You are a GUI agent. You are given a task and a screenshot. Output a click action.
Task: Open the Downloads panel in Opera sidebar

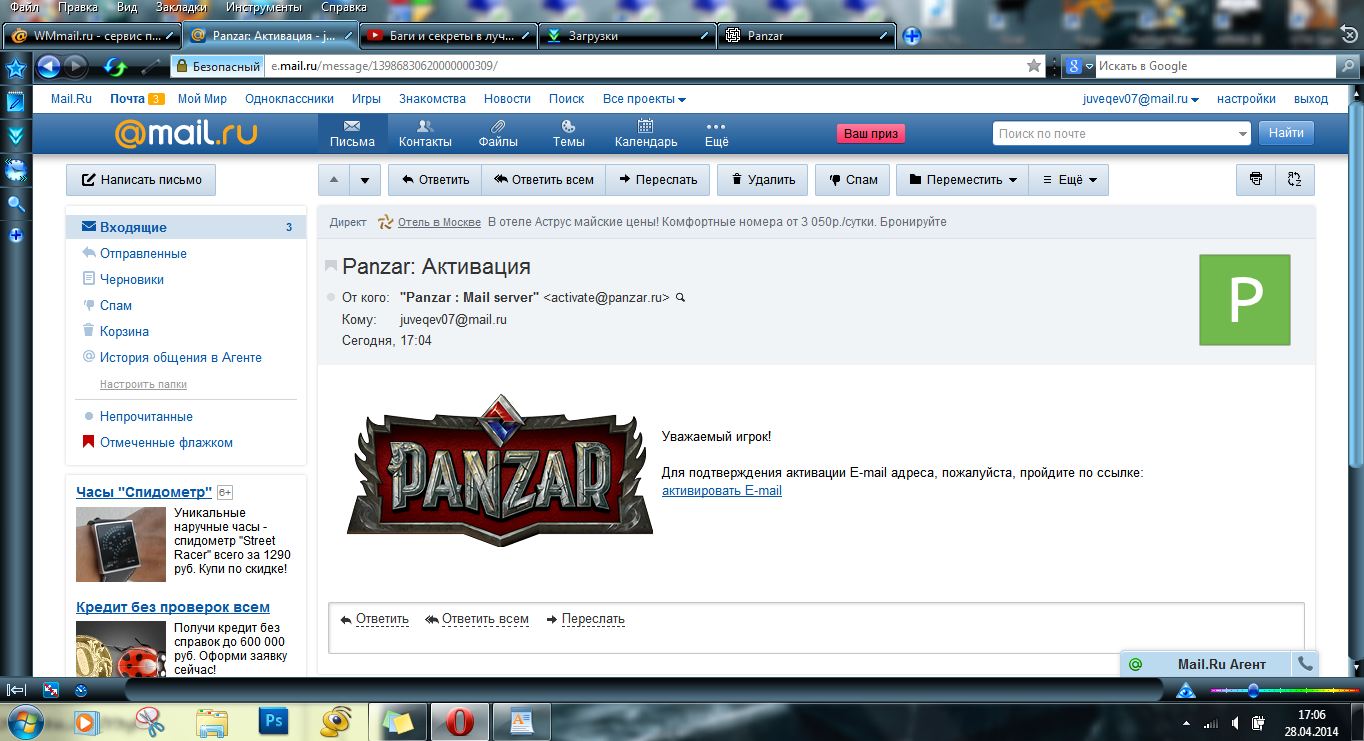[16, 136]
